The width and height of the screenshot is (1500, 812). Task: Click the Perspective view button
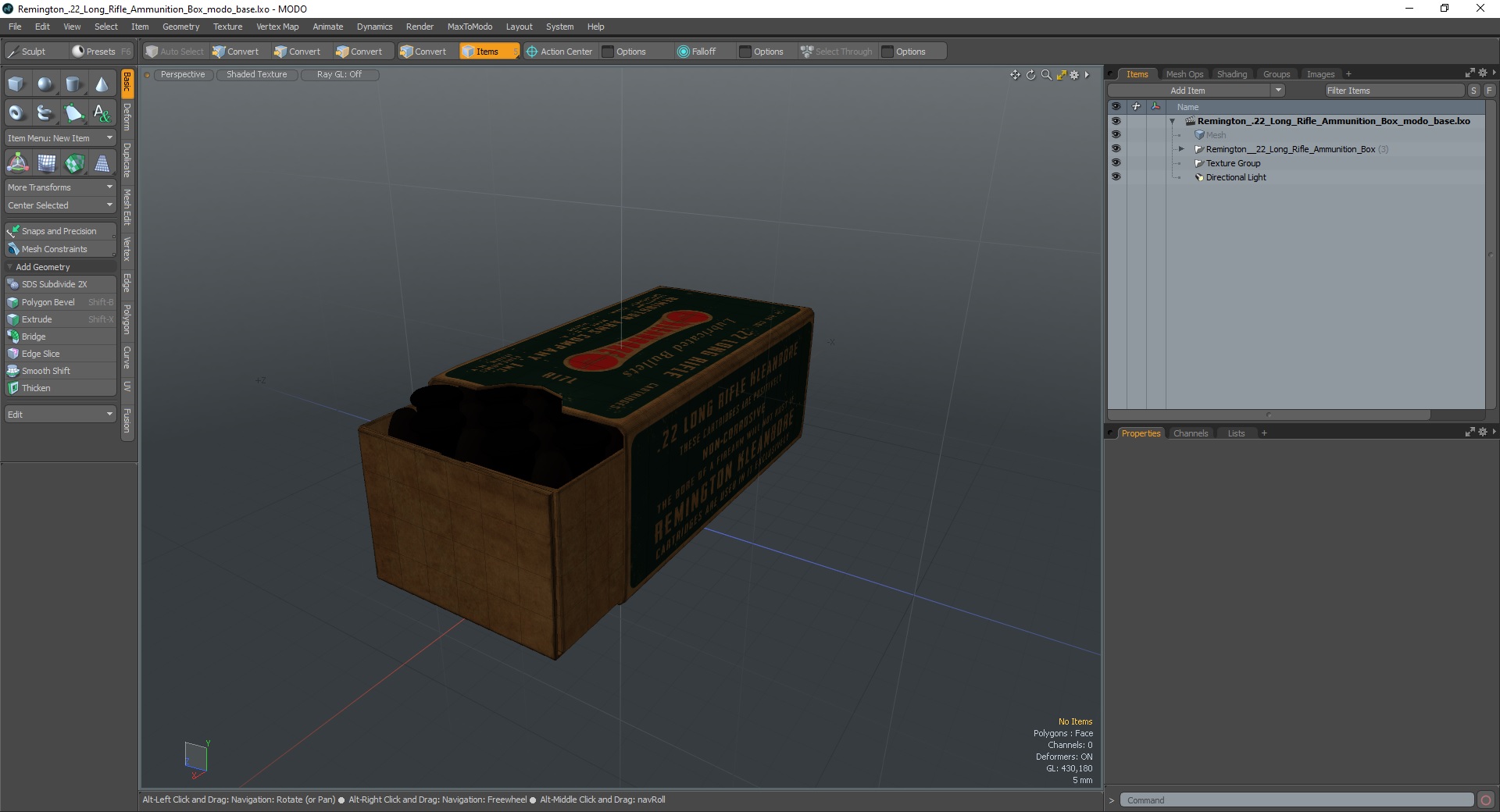[x=183, y=75]
